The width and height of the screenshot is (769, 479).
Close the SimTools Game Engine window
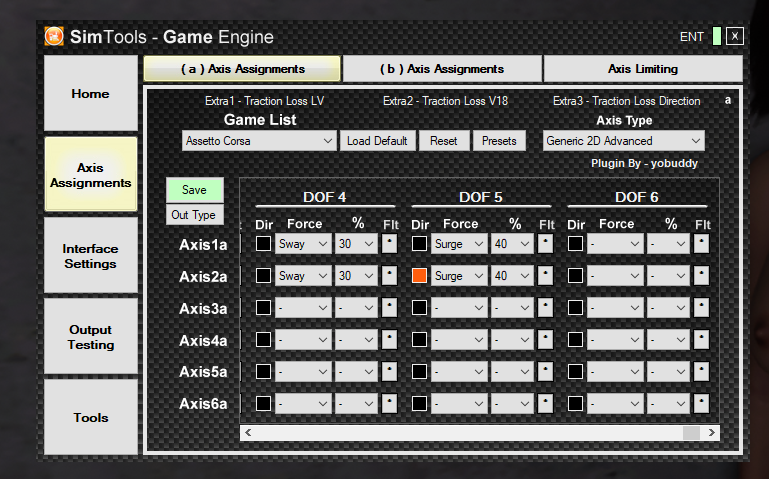[735, 36]
